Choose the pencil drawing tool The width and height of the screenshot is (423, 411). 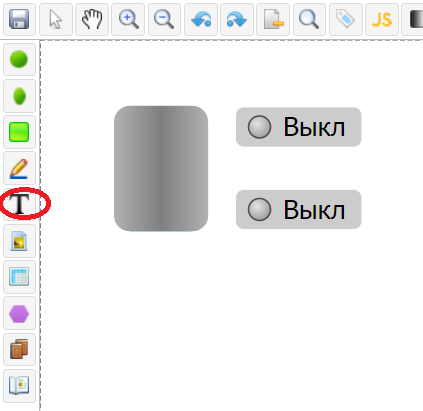coord(19,168)
